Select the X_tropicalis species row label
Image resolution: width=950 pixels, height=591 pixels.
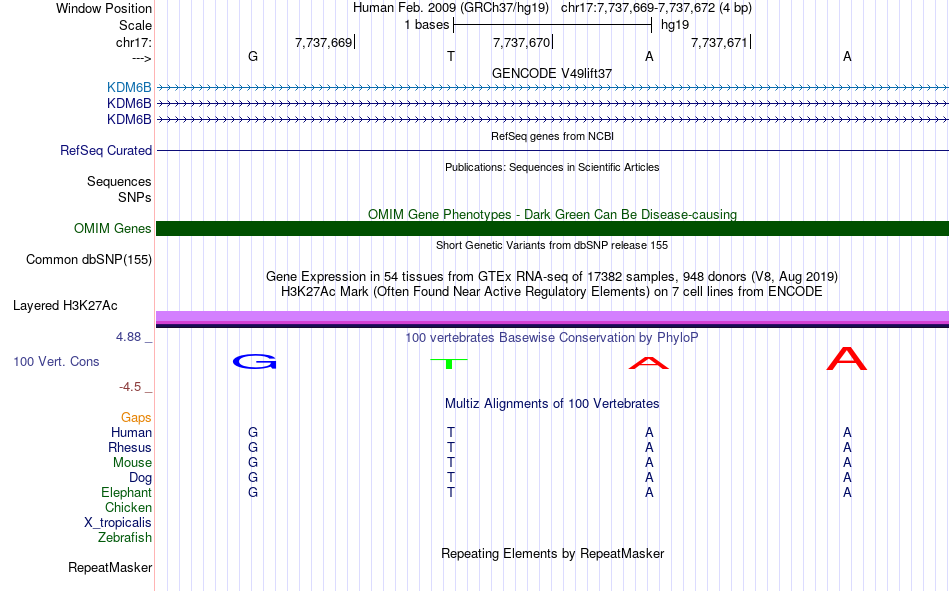tap(118, 523)
